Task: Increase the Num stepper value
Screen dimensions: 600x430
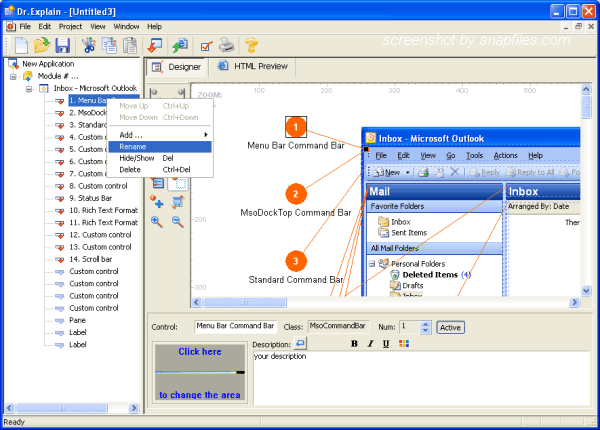Action: [x=426, y=324]
